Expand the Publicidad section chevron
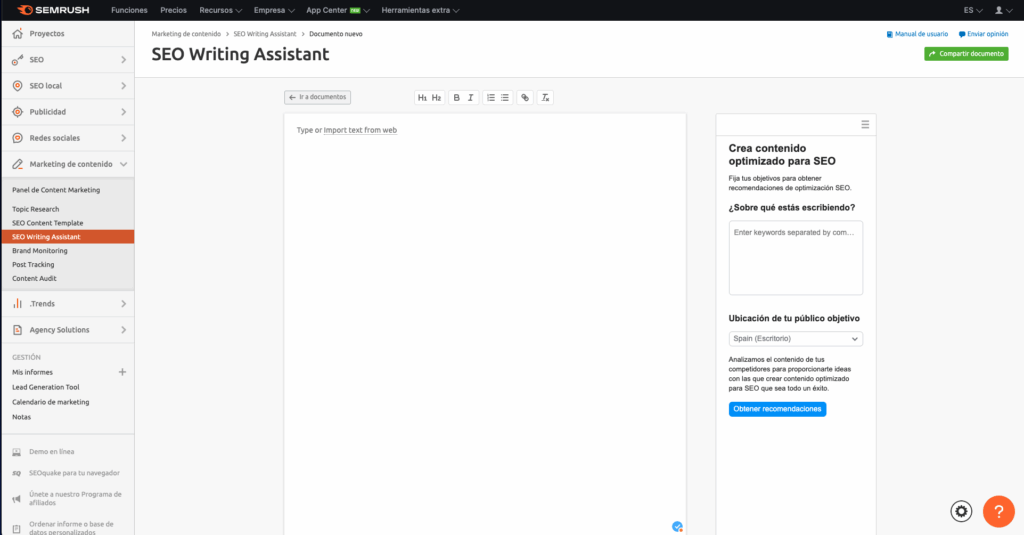Image resolution: width=1024 pixels, height=535 pixels. click(123, 112)
